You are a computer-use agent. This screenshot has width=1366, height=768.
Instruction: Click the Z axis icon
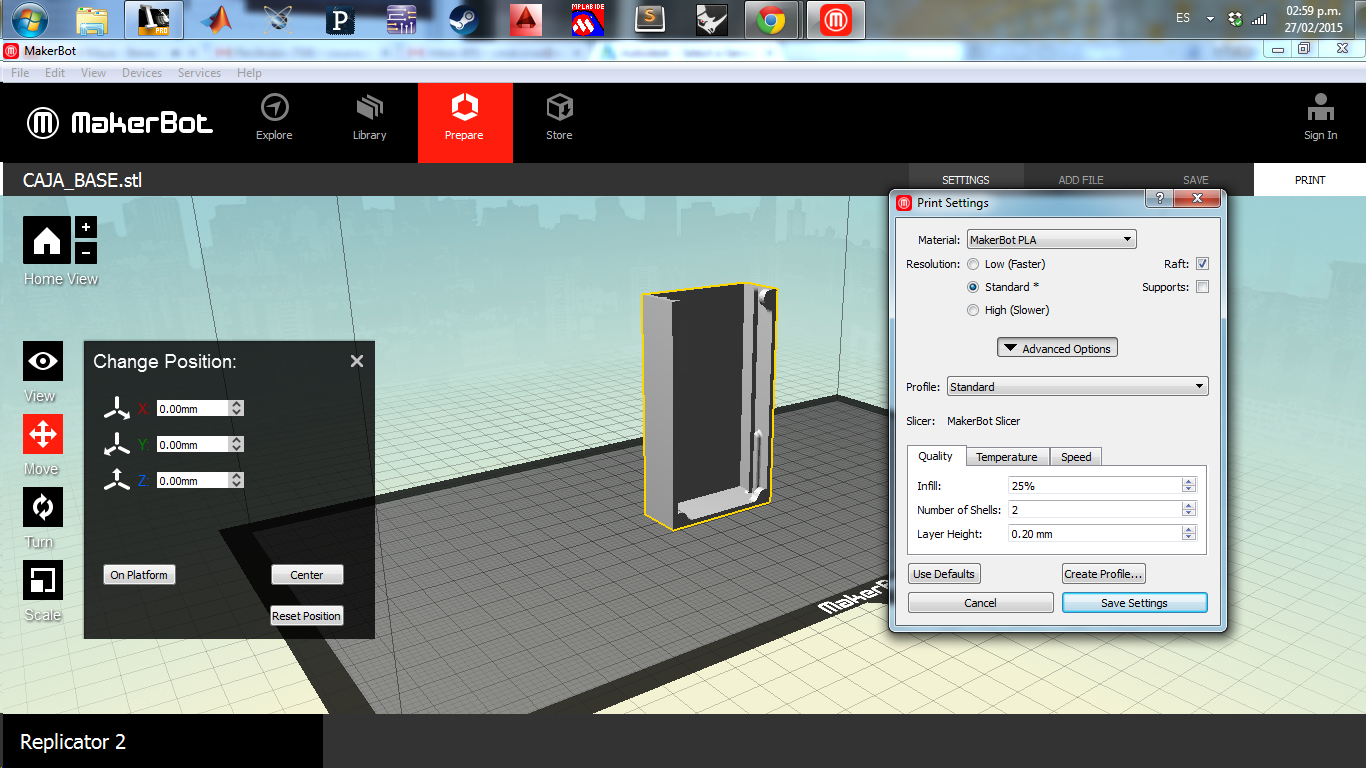tap(118, 480)
